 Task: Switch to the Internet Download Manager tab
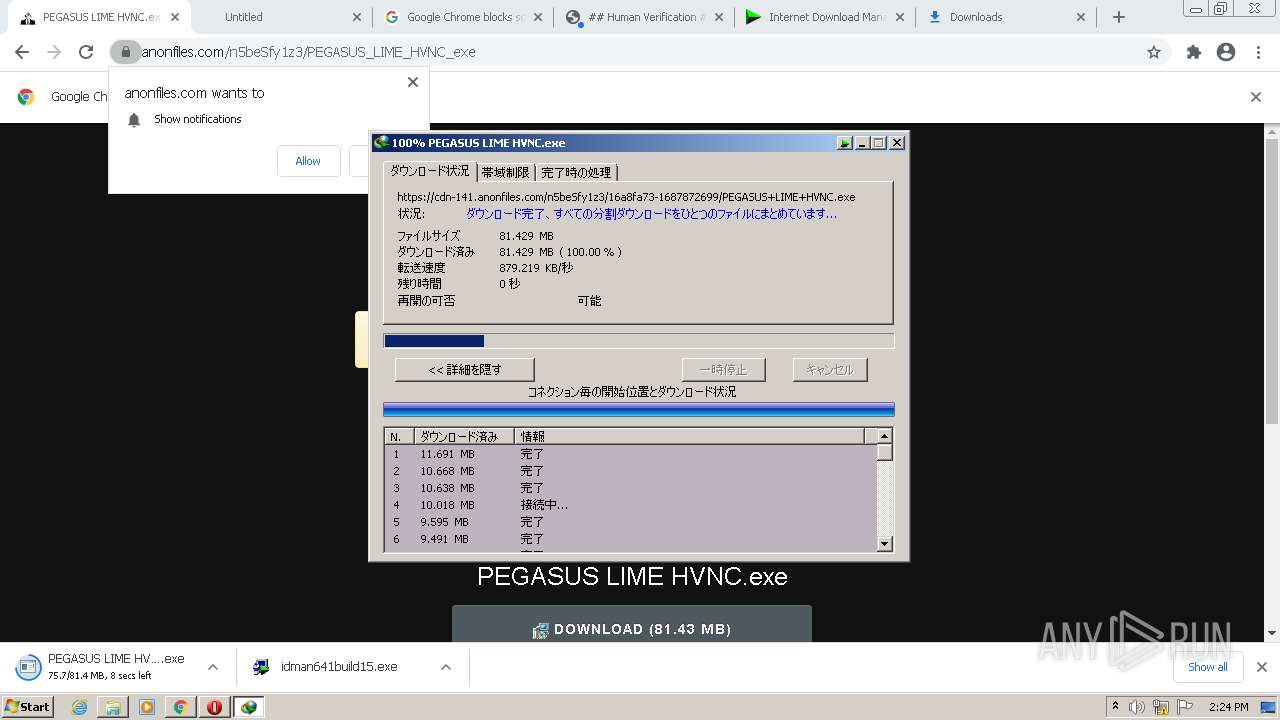pos(826,17)
